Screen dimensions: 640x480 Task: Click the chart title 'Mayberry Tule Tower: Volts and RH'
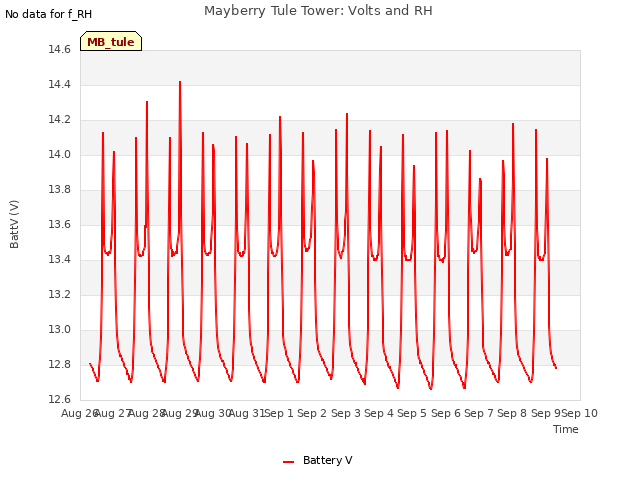[x=318, y=11]
